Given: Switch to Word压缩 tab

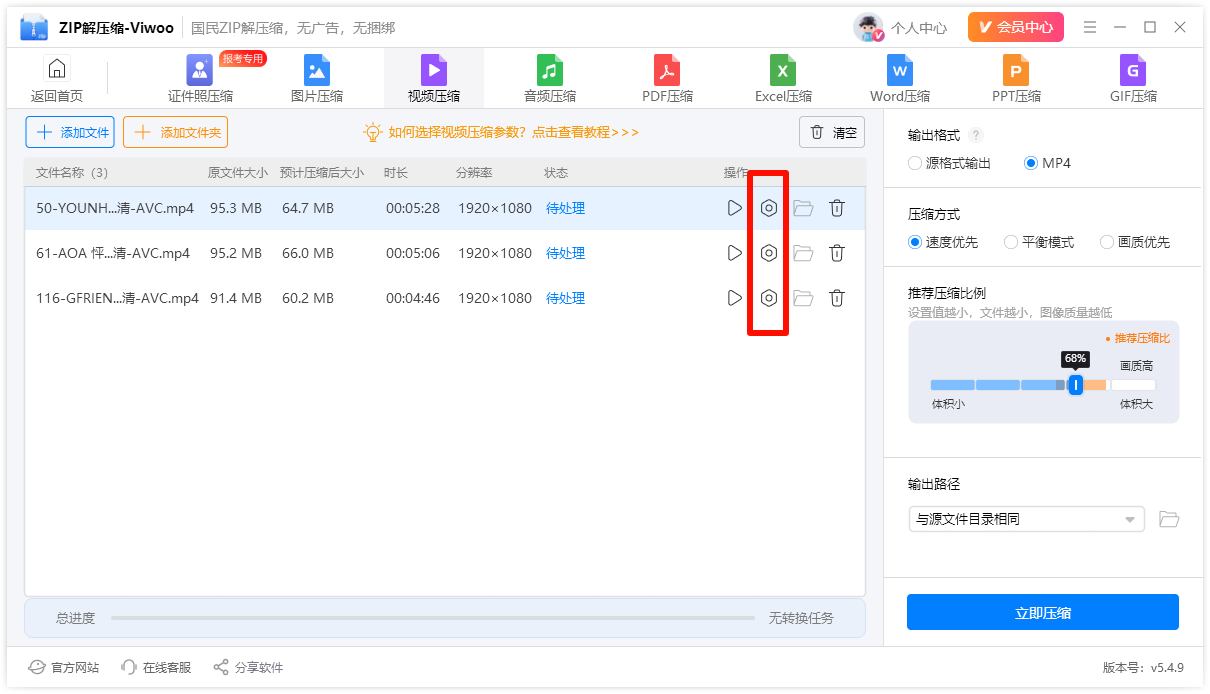Looking at the screenshot, I should [900, 79].
